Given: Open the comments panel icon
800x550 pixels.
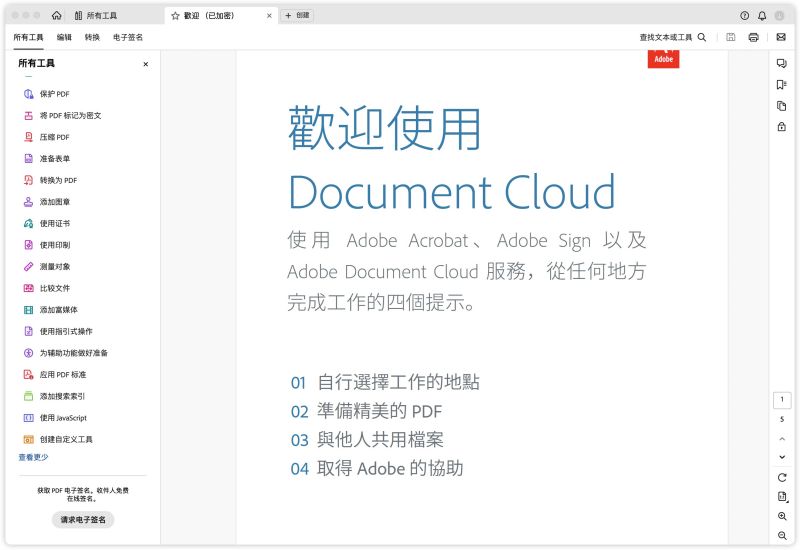Looking at the screenshot, I should click(782, 63).
